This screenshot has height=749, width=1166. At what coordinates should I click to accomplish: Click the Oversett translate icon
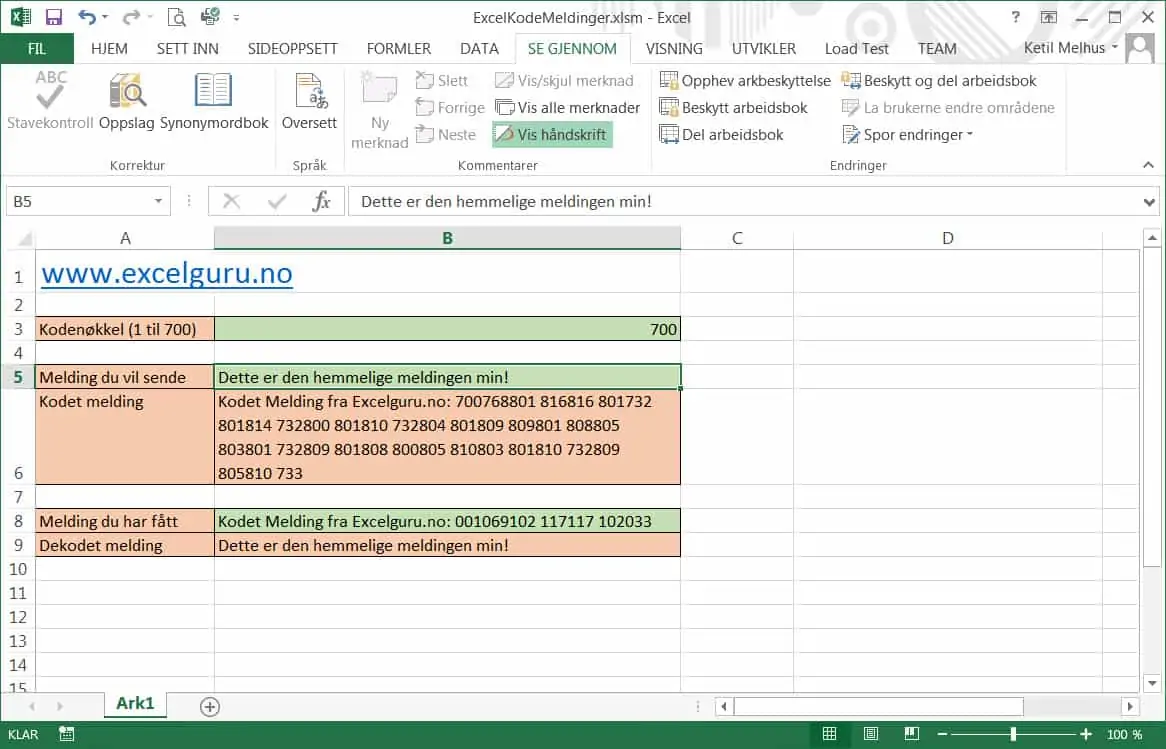coord(309,100)
